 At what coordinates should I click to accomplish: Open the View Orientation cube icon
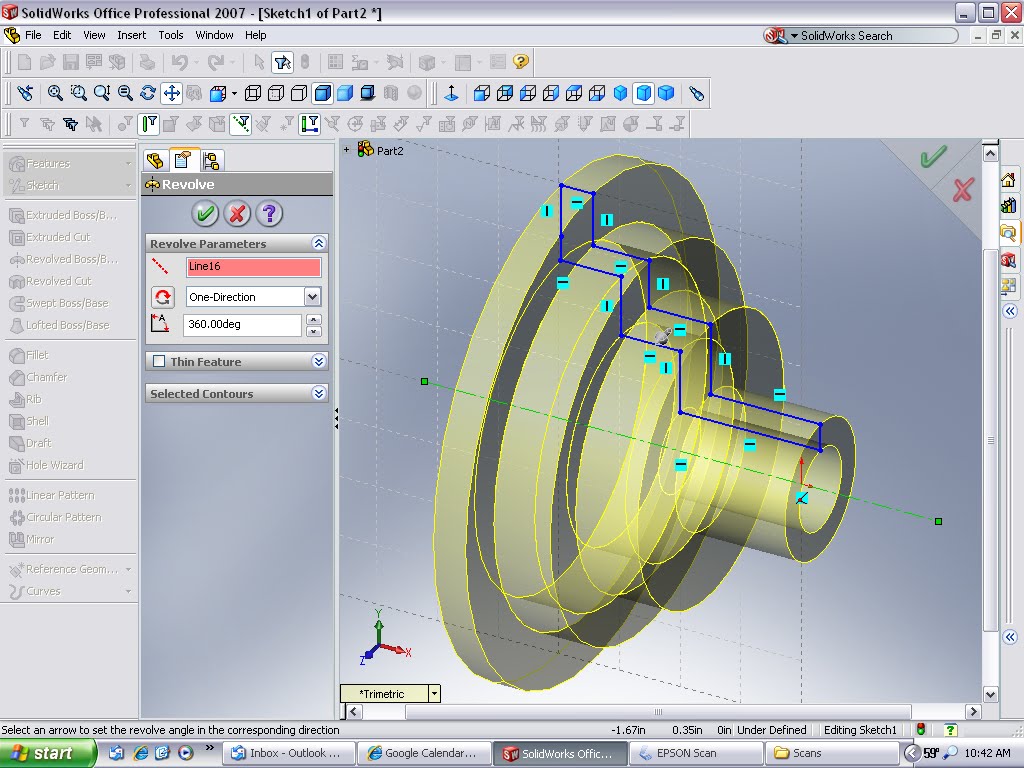click(217, 93)
